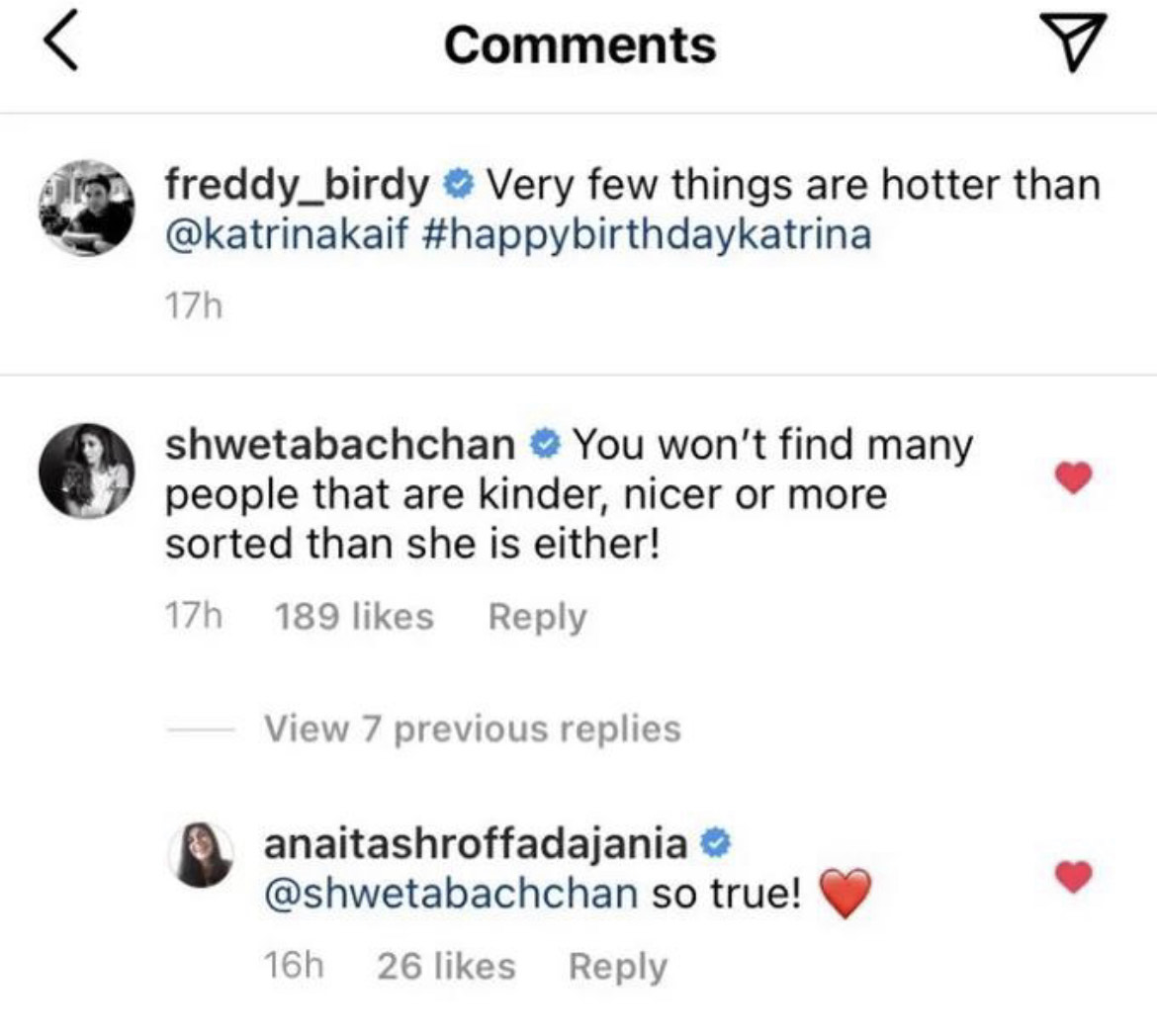Tap the @shwetabachchan mention in the reply

pos(450,894)
